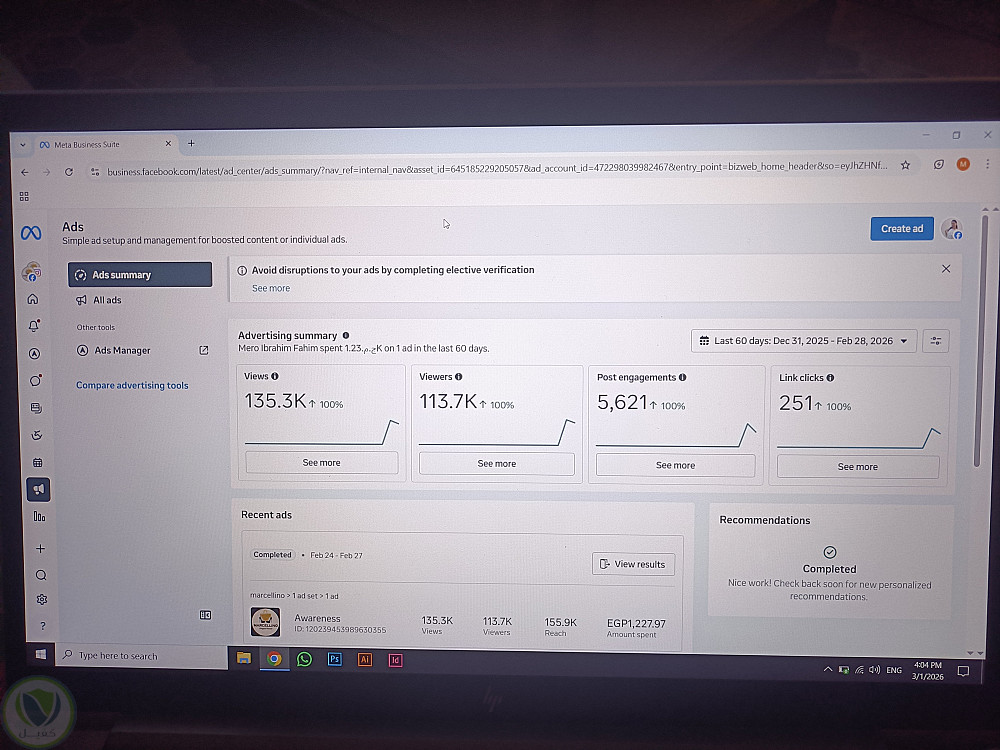
Task: Bookmark this page with the star icon
Action: (905, 165)
